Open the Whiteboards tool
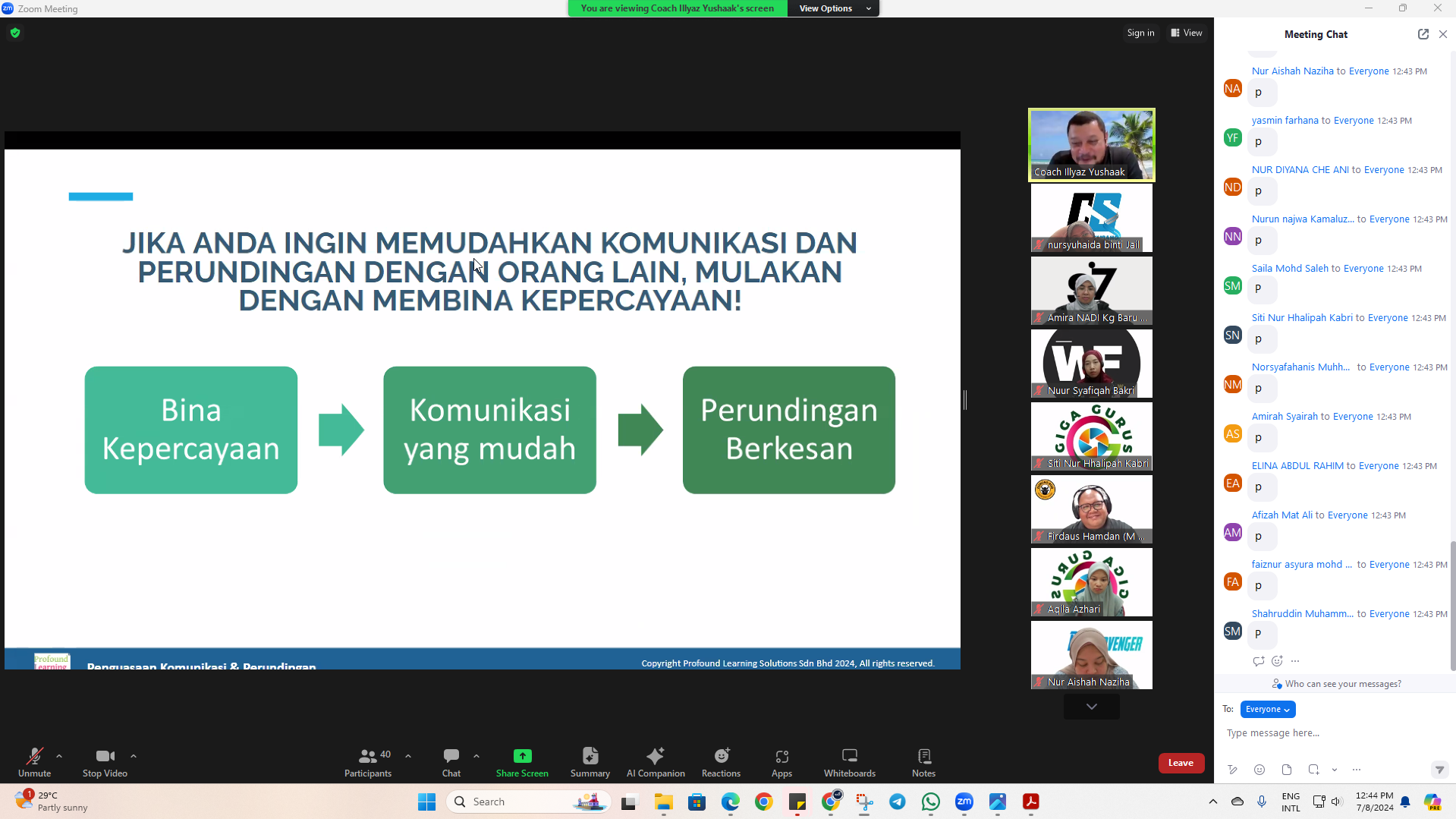1456x819 pixels. pos(849,762)
